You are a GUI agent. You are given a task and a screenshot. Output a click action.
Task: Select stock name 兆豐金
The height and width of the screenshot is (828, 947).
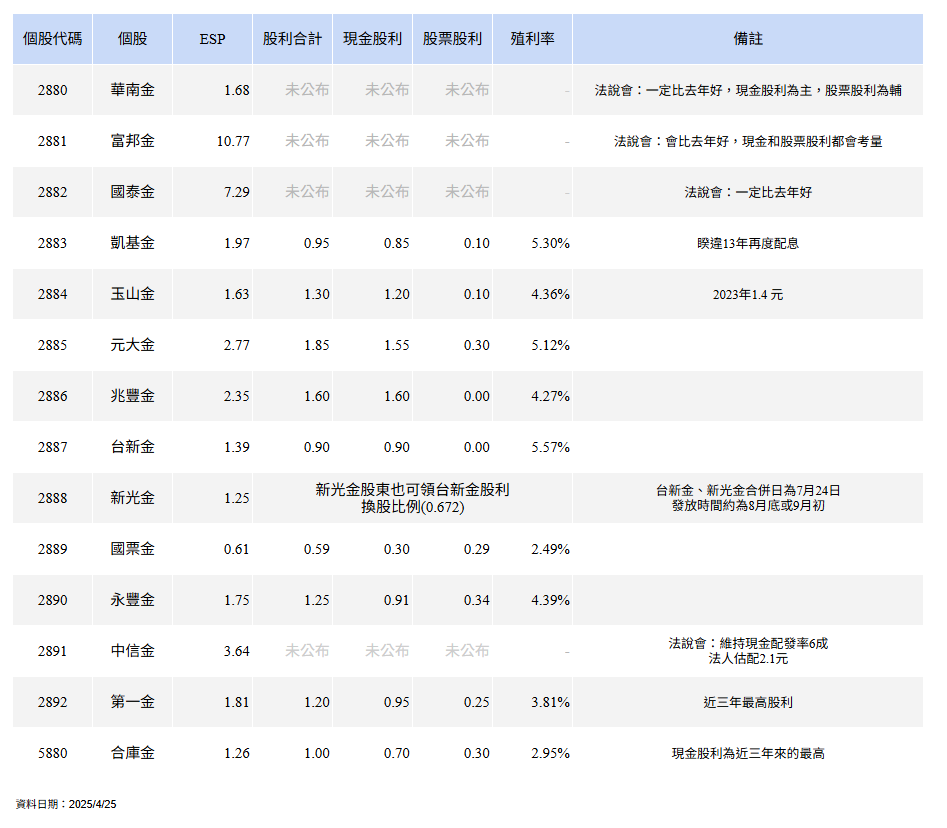coord(133,396)
